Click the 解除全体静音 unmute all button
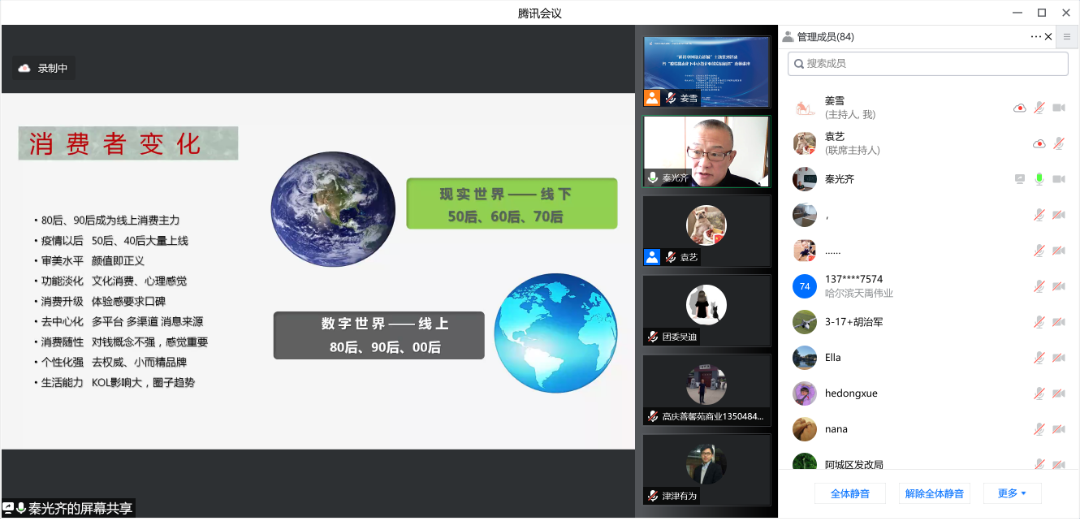This screenshot has height=519, width=1080. pos(935,493)
